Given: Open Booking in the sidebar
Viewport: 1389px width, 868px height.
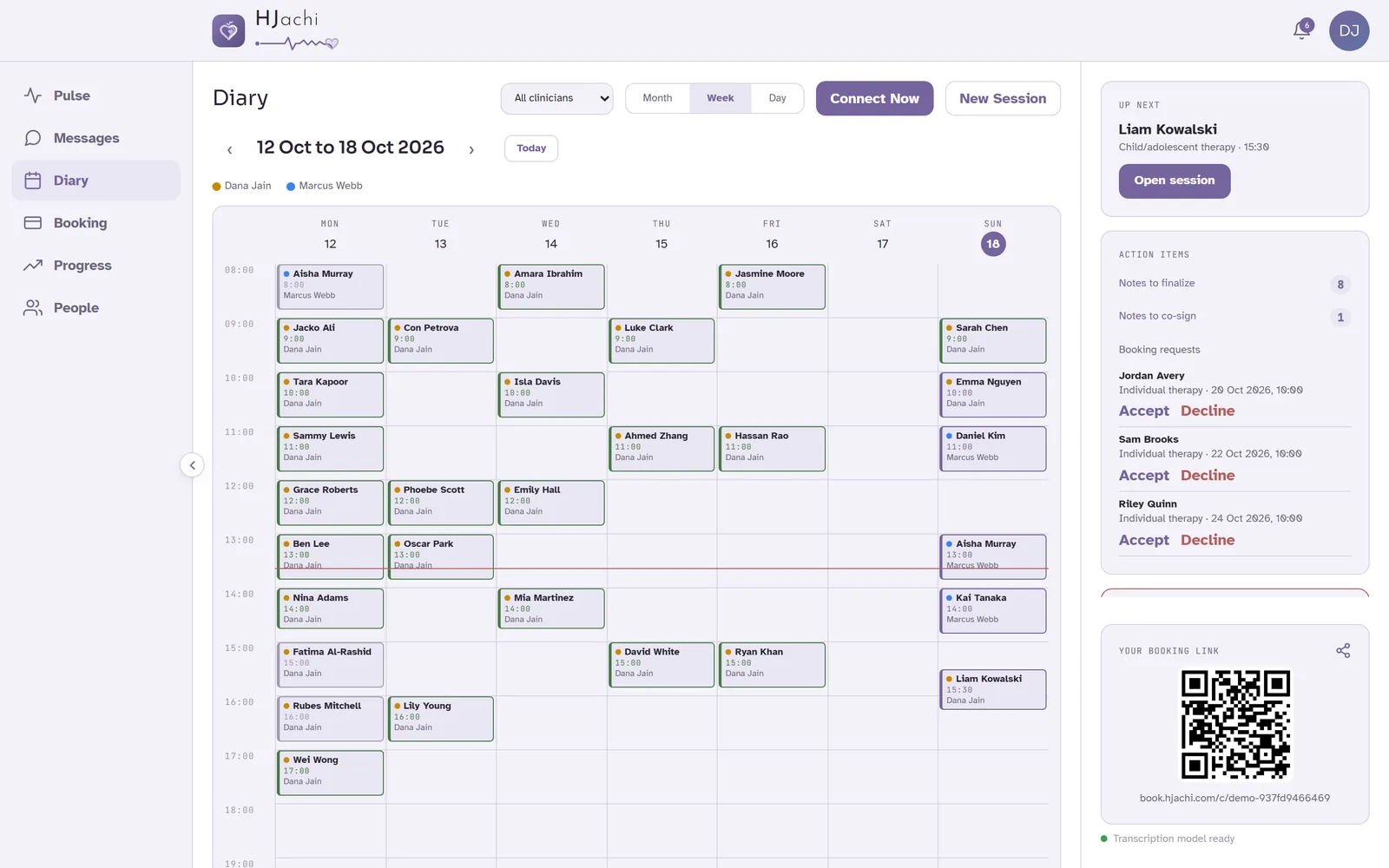Looking at the screenshot, I should tap(95, 223).
